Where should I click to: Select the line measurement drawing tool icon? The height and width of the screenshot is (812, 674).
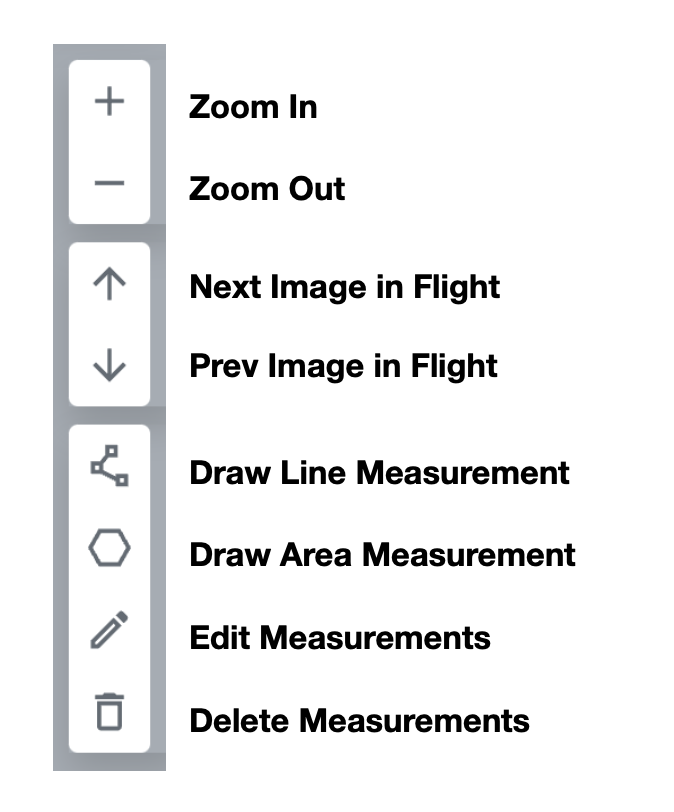pos(109,468)
